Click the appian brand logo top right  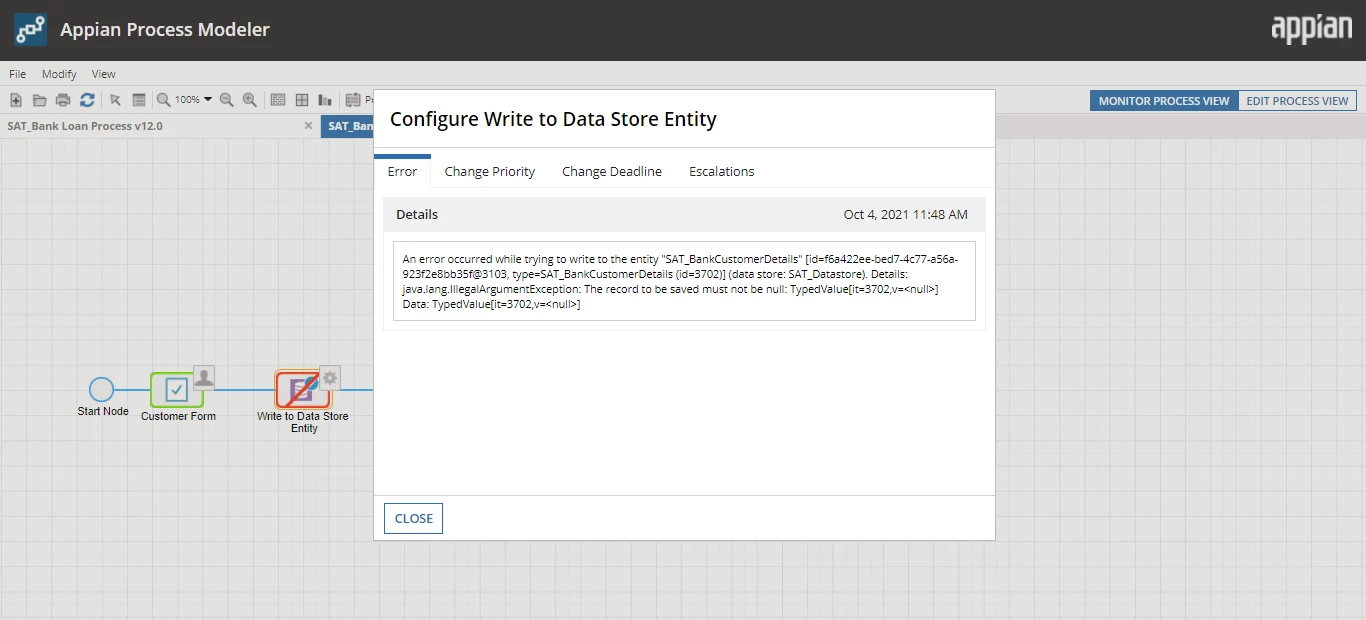(1311, 29)
